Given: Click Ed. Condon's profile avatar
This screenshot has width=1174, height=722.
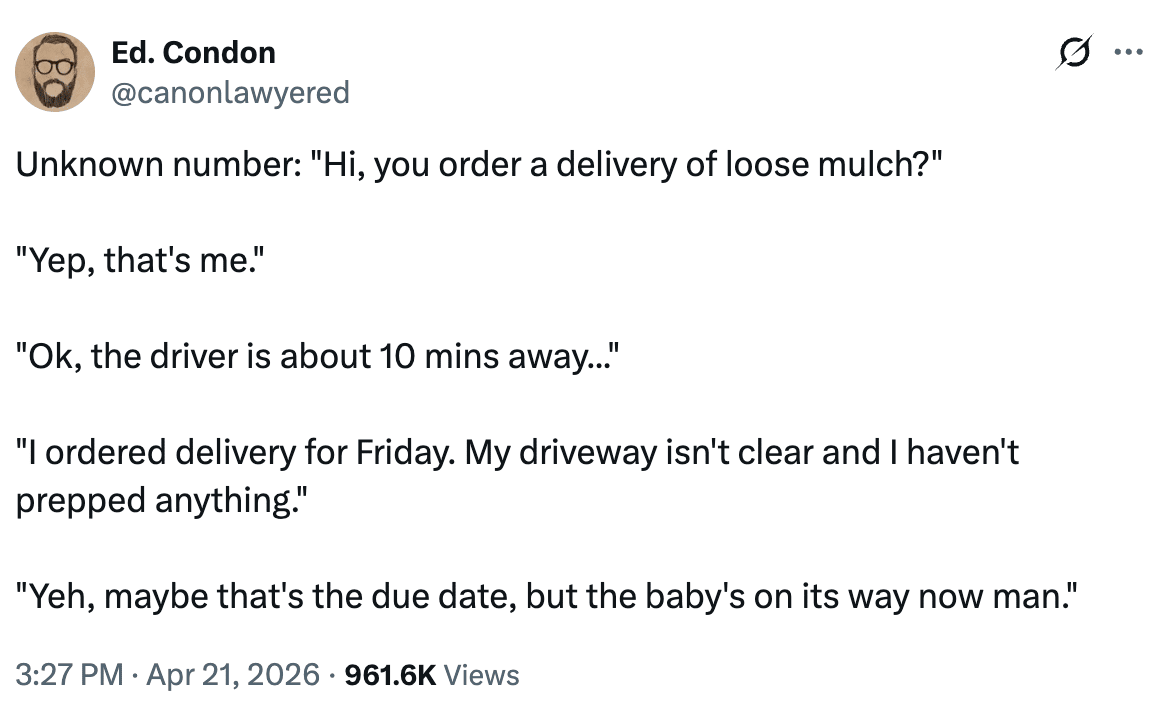Looking at the screenshot, I should click(x=55, y=72).
